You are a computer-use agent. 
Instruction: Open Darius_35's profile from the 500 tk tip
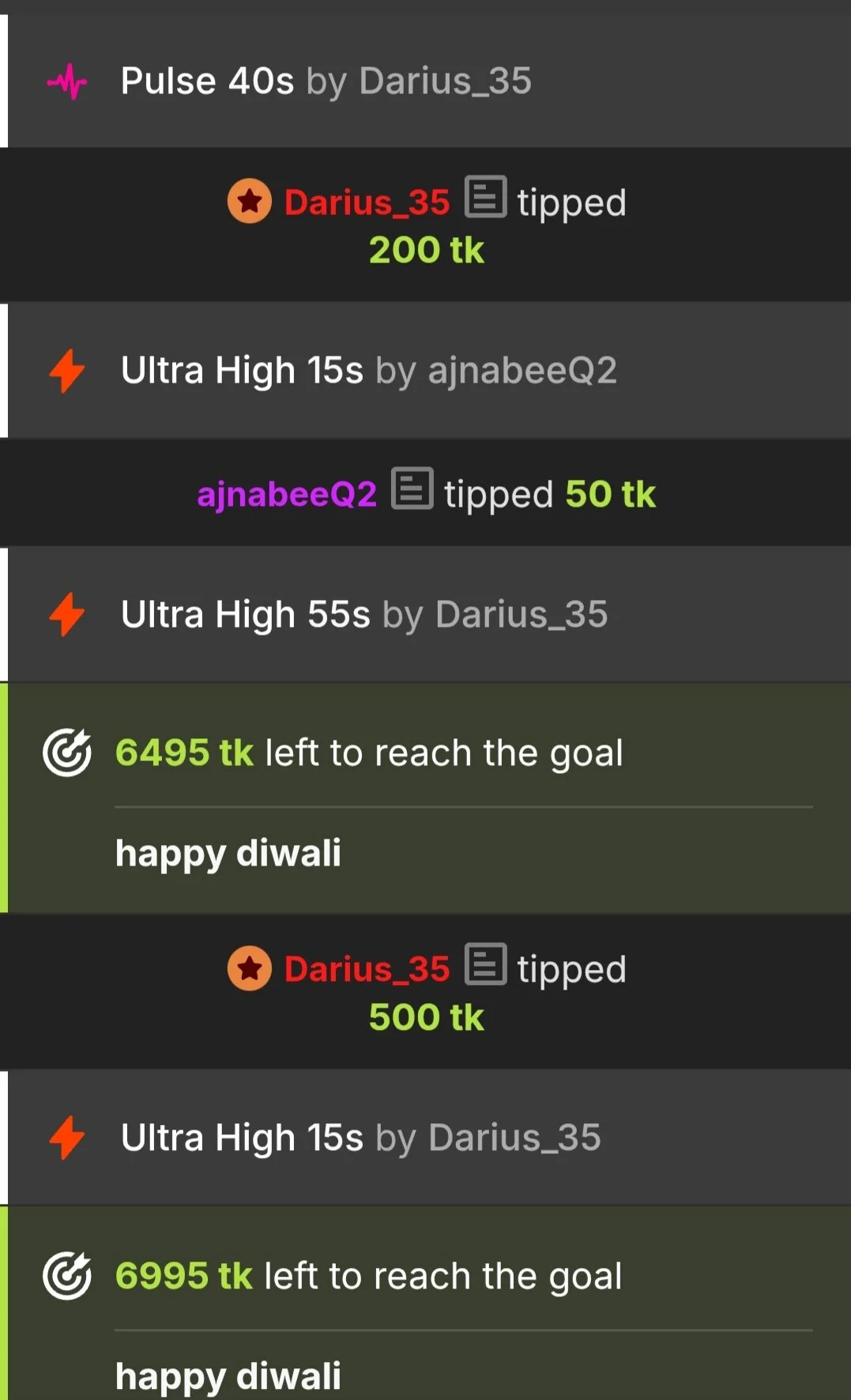[x=367, y=969]
